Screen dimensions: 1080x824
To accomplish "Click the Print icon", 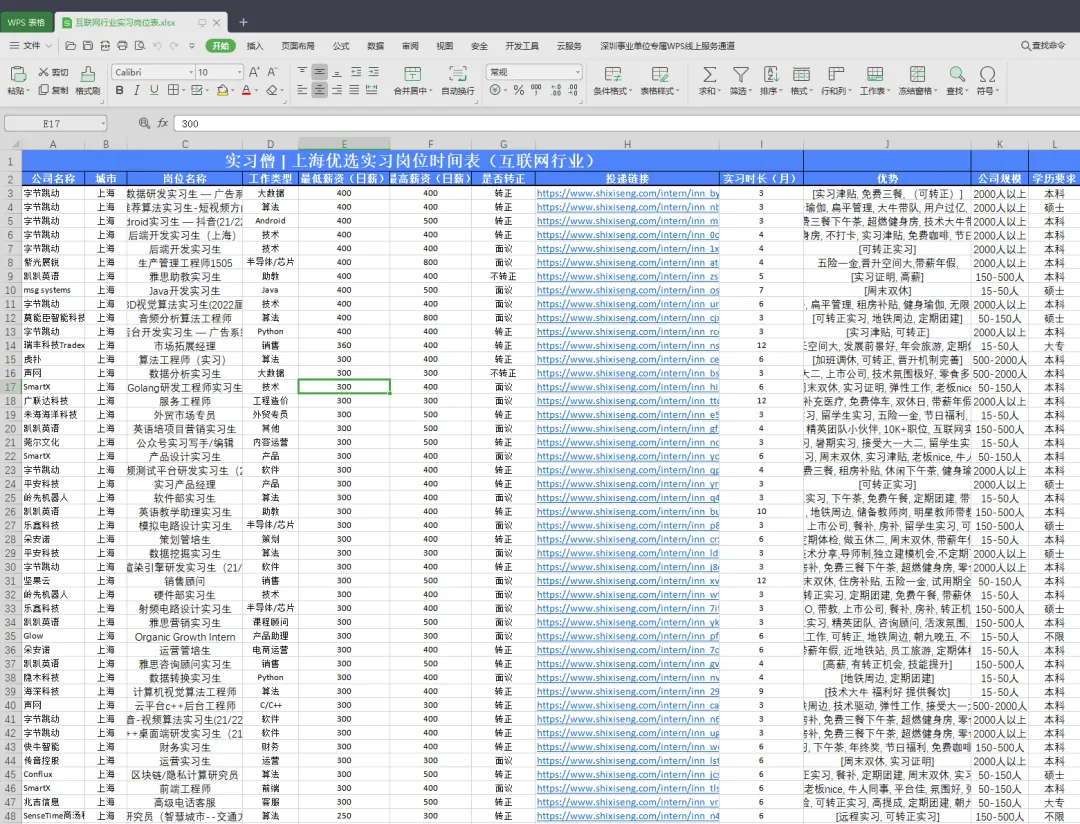I will [122, 45].
